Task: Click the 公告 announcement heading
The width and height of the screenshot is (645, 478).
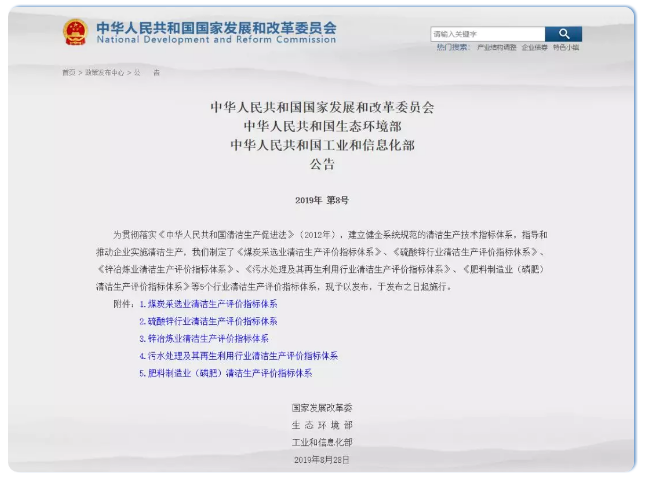Action: click(322, 163)
